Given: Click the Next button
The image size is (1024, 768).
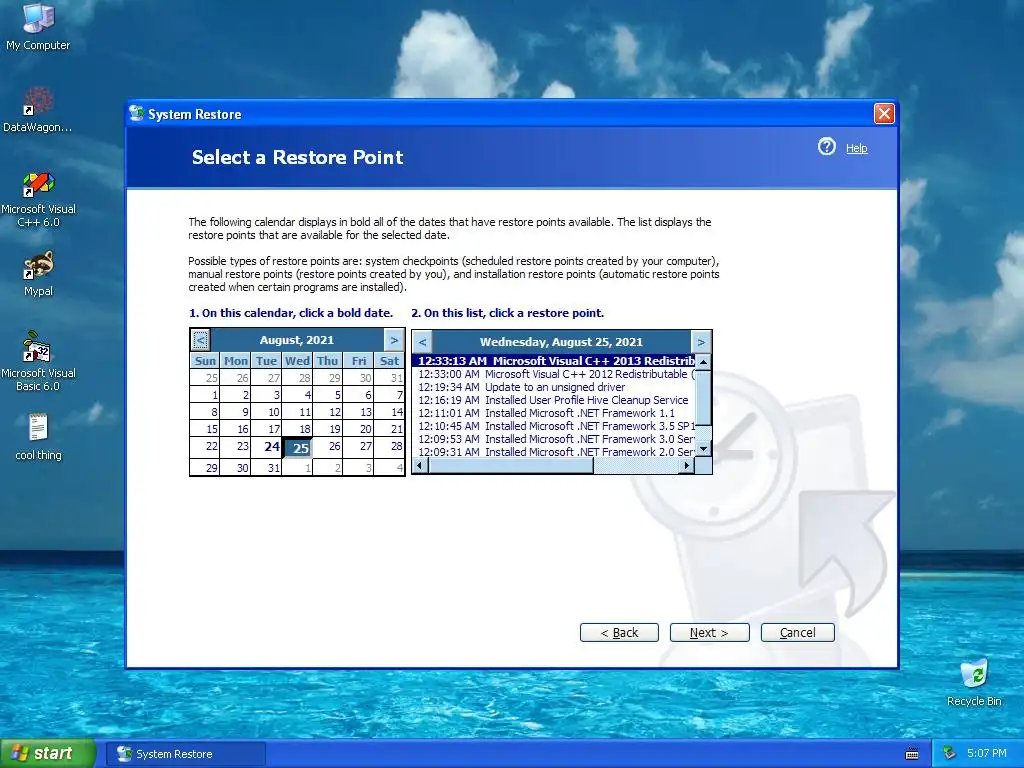Looking at the screenshot, I should 709,633.
